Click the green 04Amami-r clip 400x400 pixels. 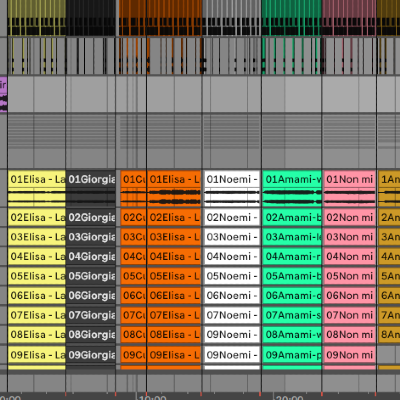pos(292,257)
